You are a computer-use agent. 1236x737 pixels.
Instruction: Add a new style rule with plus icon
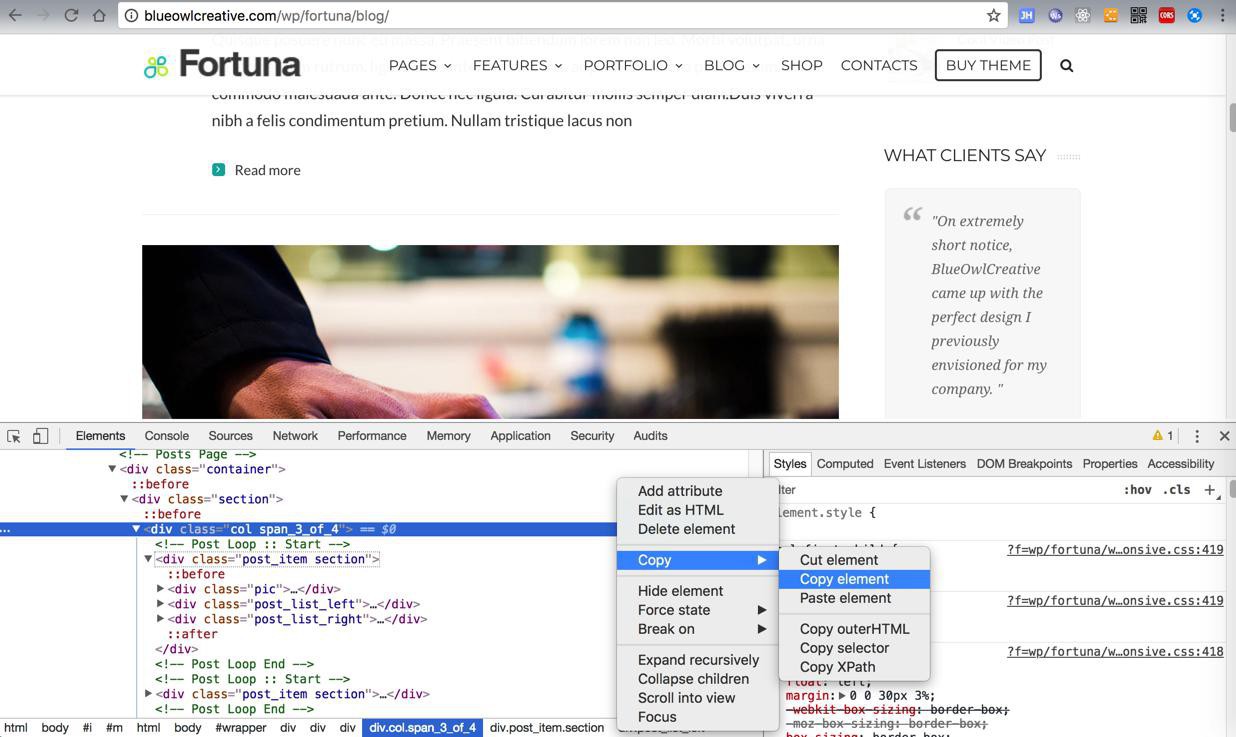click(x=1210, y=490)
